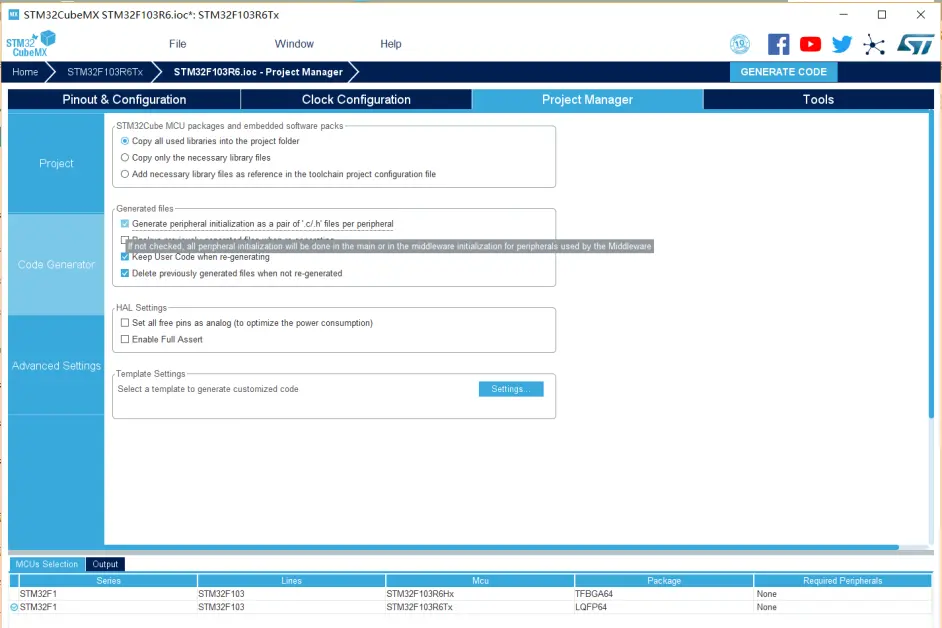Switch to Pinout & Configuration tab

[124, 100]
